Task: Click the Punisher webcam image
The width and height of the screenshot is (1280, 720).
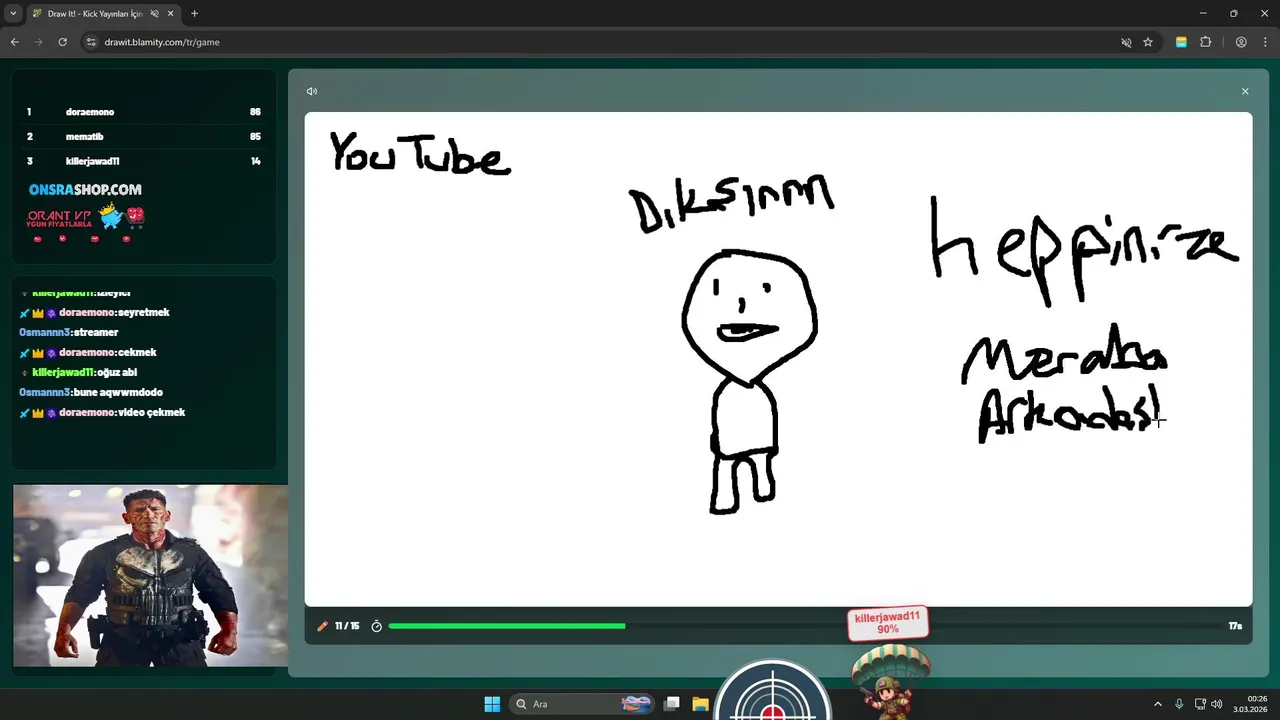Action: click(x=150, y=576)
